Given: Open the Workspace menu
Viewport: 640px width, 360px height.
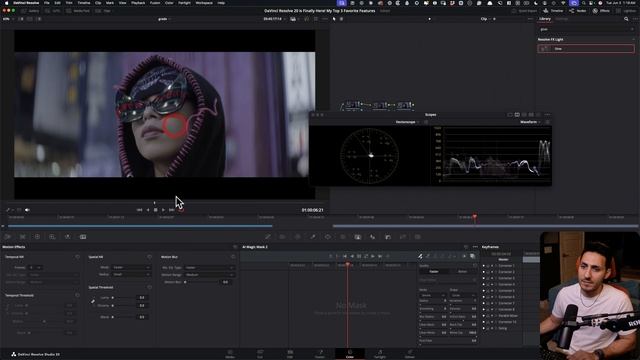Looking at the screenshot, I should click(x=204, y=3).
